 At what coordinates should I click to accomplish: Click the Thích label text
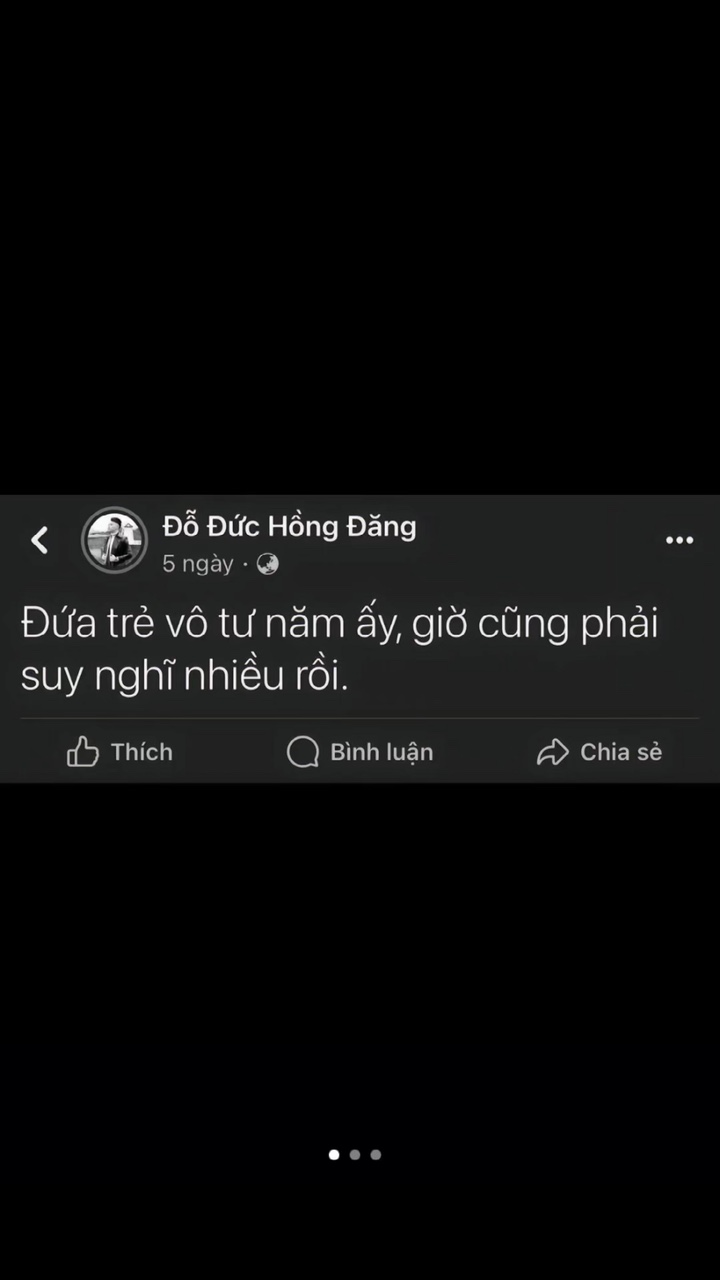tap(142, 752)
